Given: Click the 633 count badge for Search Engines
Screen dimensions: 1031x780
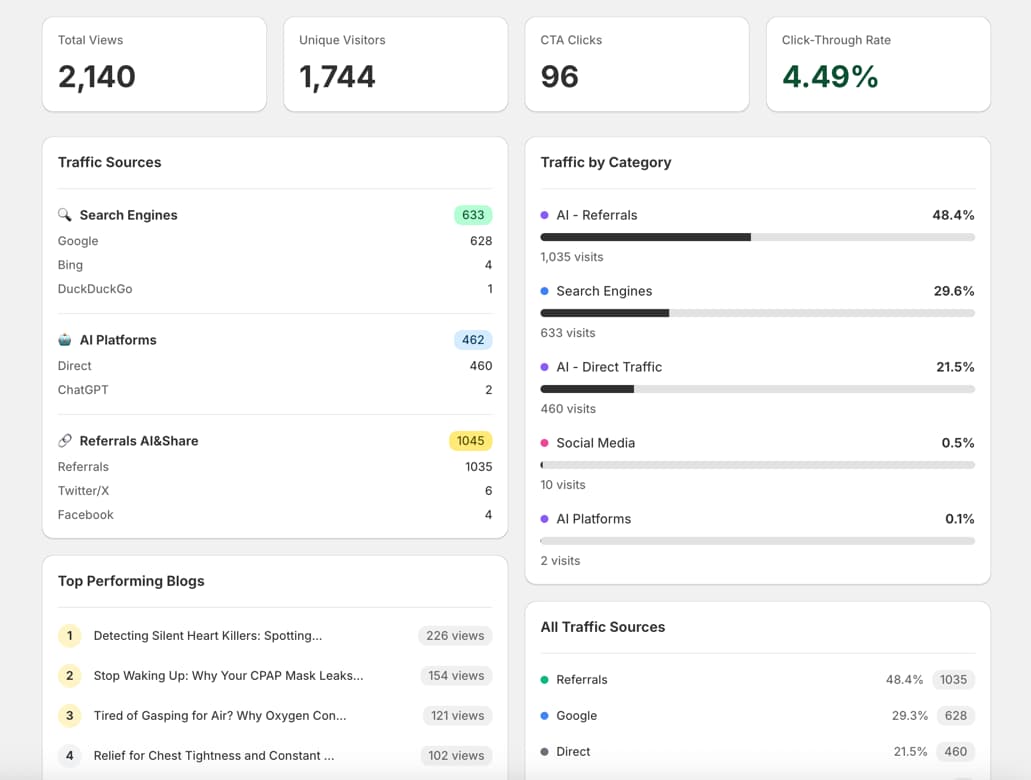Looking at the screenshot, I should (472, 214).
